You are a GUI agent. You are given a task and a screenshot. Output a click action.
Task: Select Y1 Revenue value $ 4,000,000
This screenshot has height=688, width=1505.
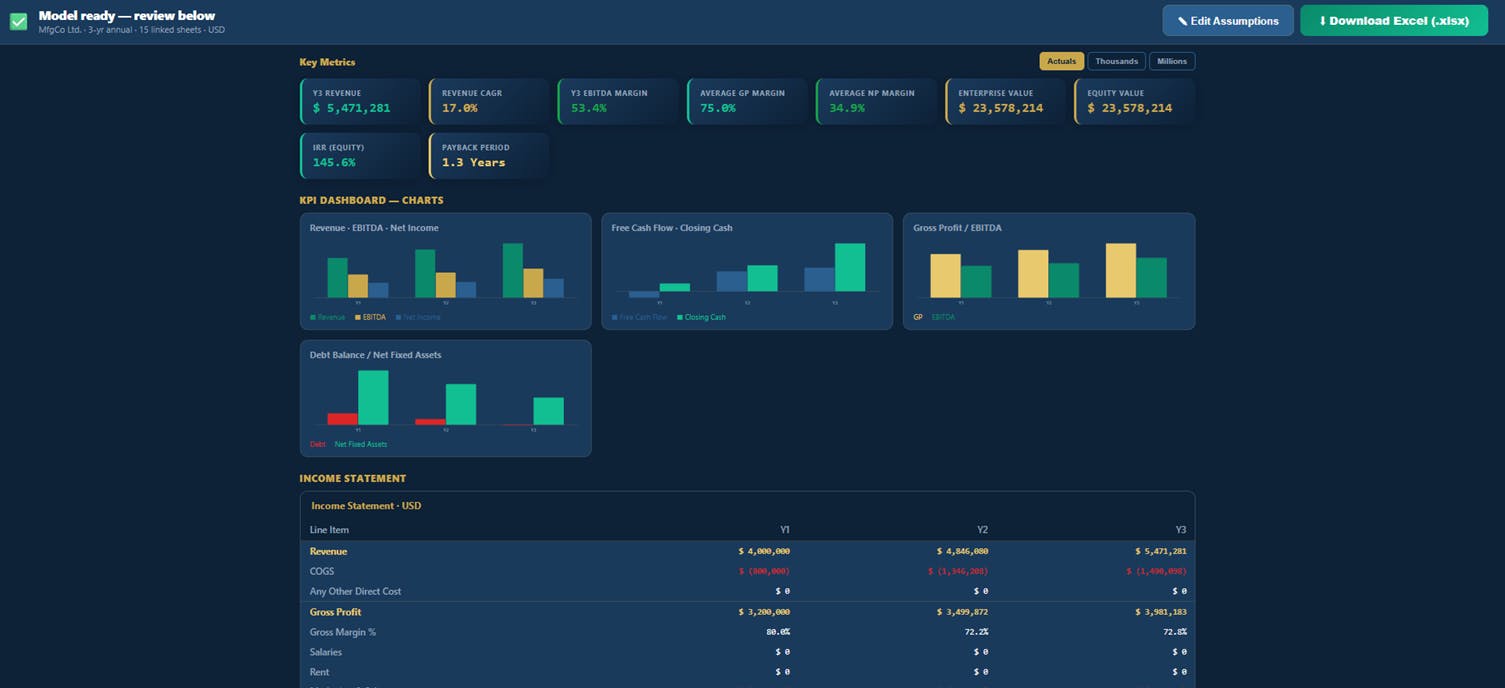(x=764, y=551)
